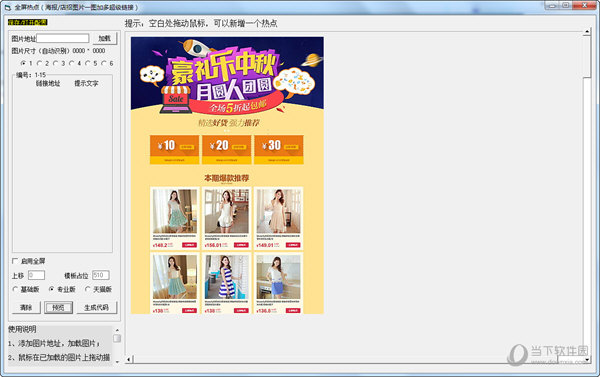Click the red buy button beside ¥156.01
Image resolution: width=600 pixels, height=377 pixels.
coord(241,245)
